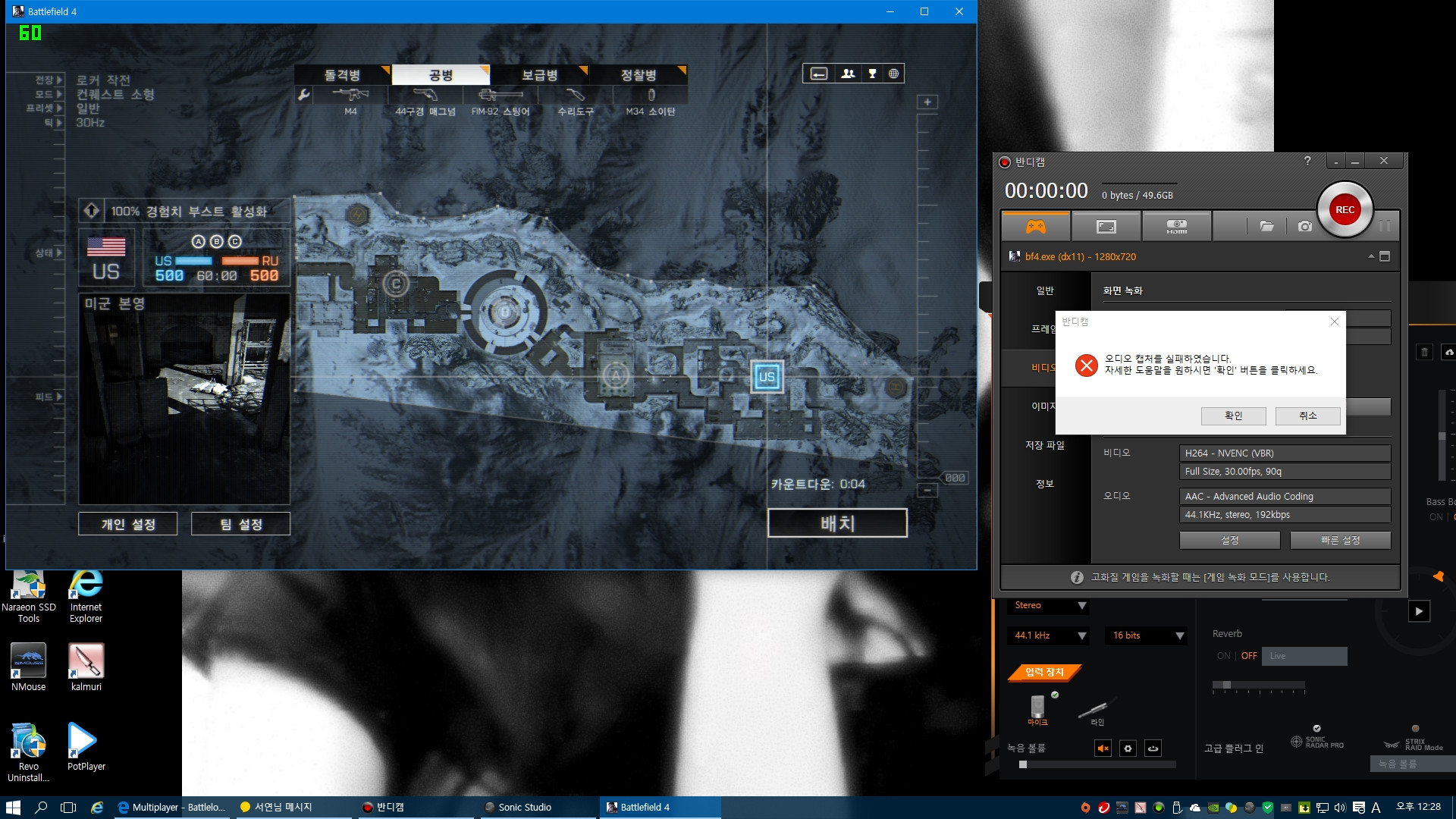Viewport: 1456px width, 819px height.
Task: Turn Reverb ON in Sonic Studio
Action: 1223,656
